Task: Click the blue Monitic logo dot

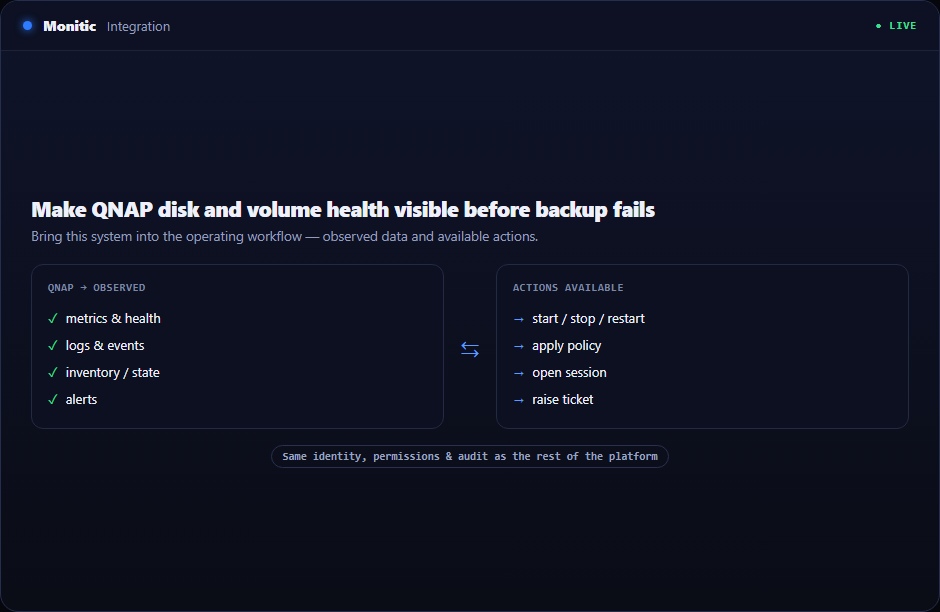Action: click(x=28, y=26)
